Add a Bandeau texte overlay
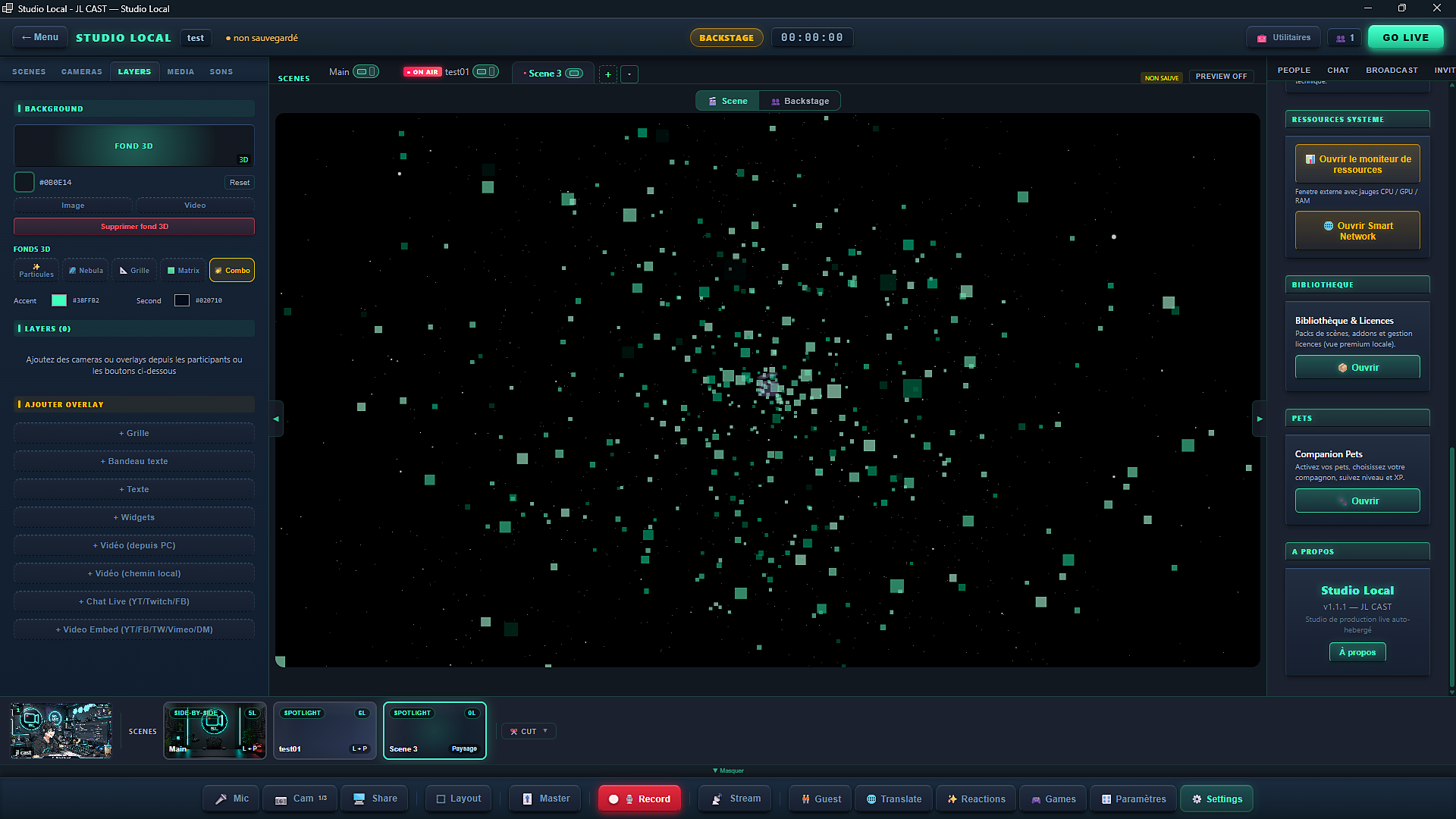 134,461
